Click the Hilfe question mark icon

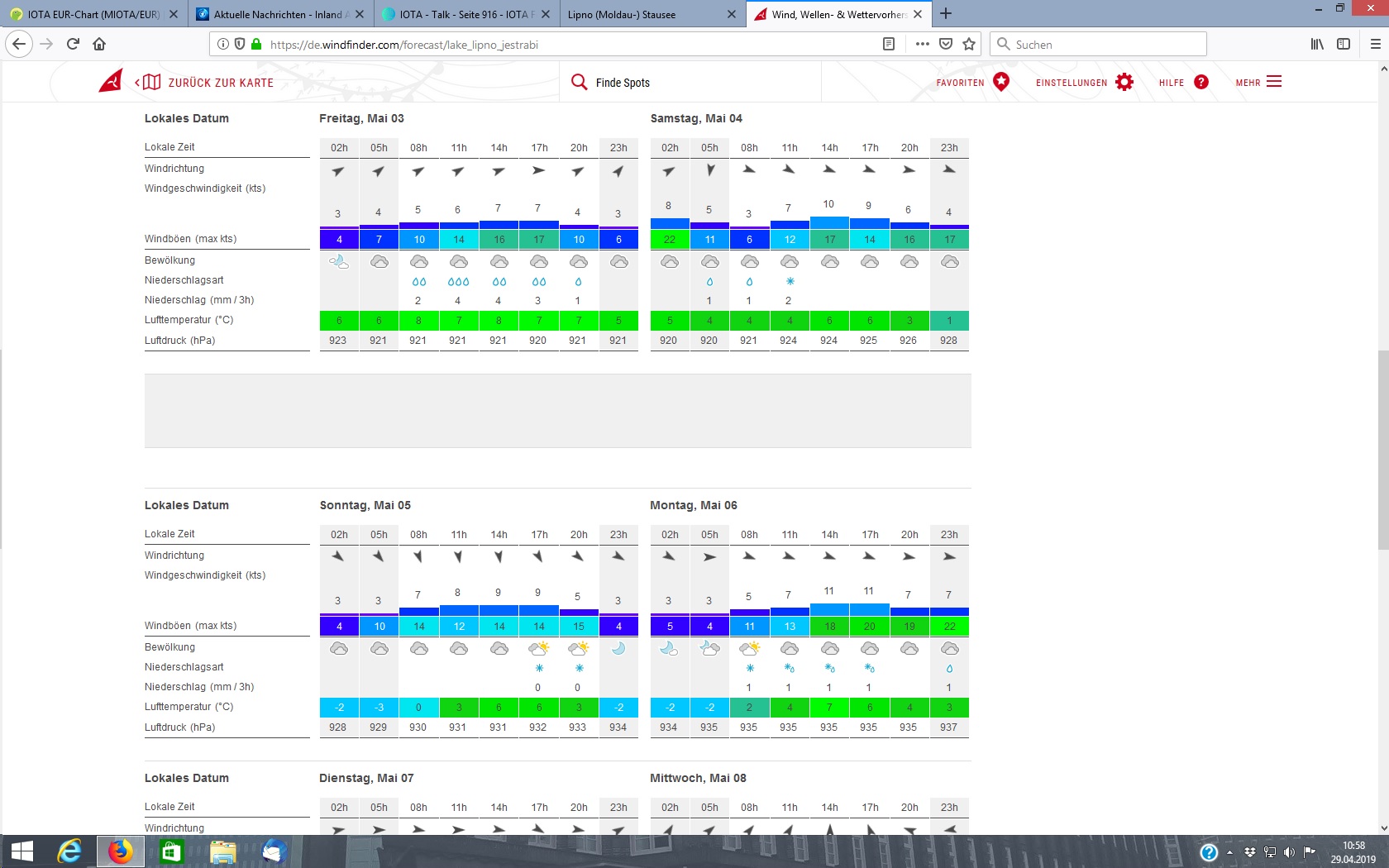pyautogui.click(x=1200, y=82)
